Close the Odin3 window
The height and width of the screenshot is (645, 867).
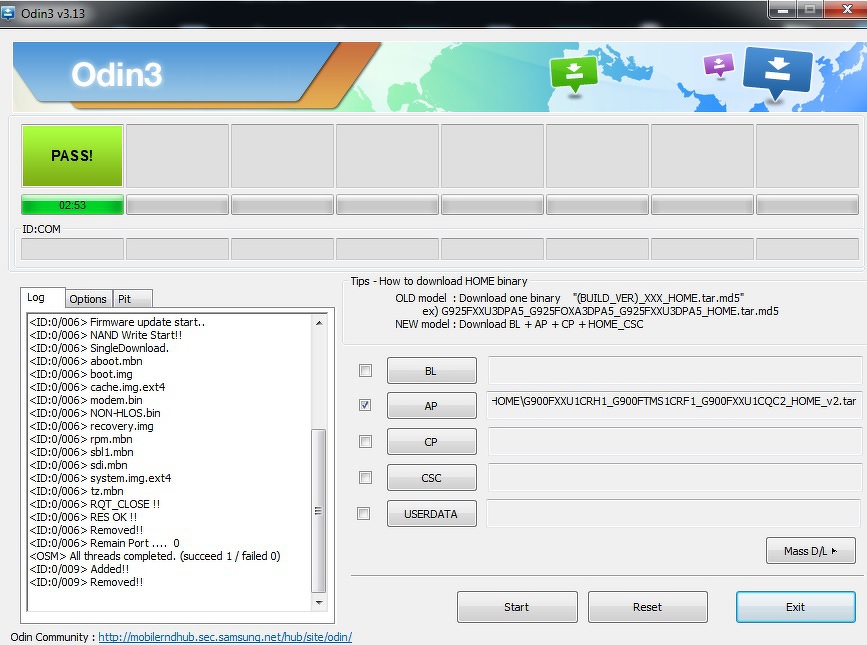846,9
